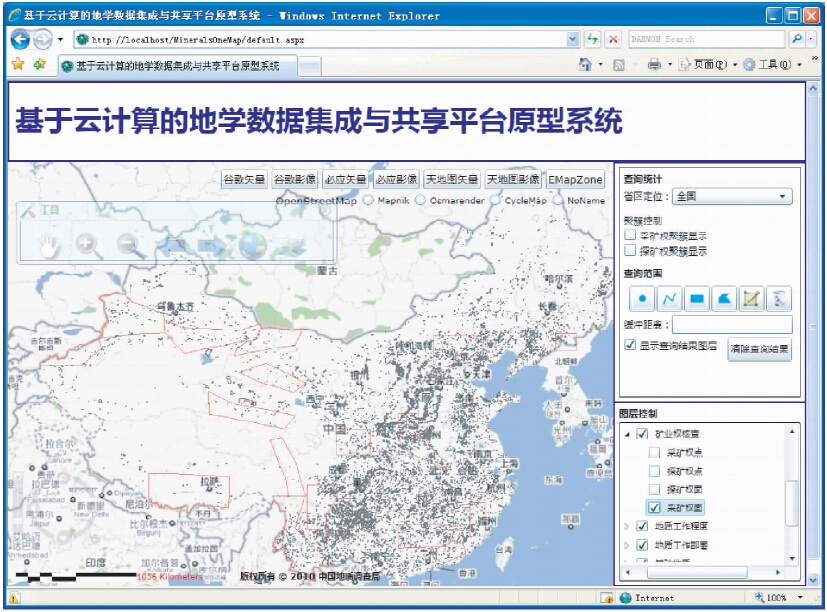Switch basemap with the EMapZone button
827x612 pixels.
(x=575, y=180)
